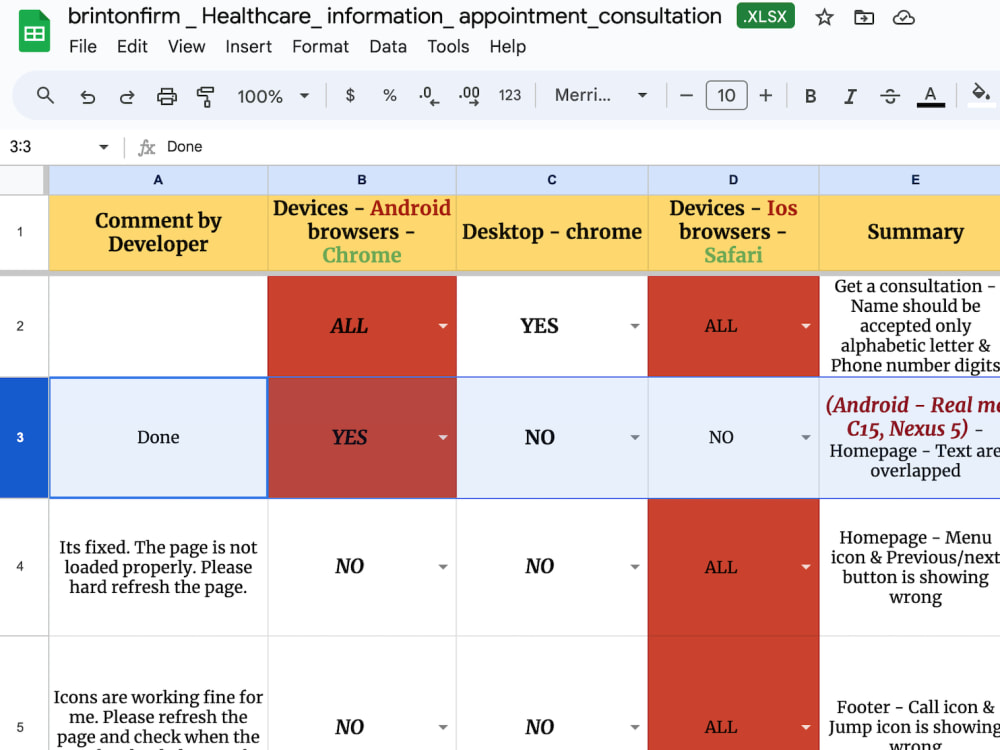
Task: Select the 'Comment by Developer' header cell
Action: point(158,232)
